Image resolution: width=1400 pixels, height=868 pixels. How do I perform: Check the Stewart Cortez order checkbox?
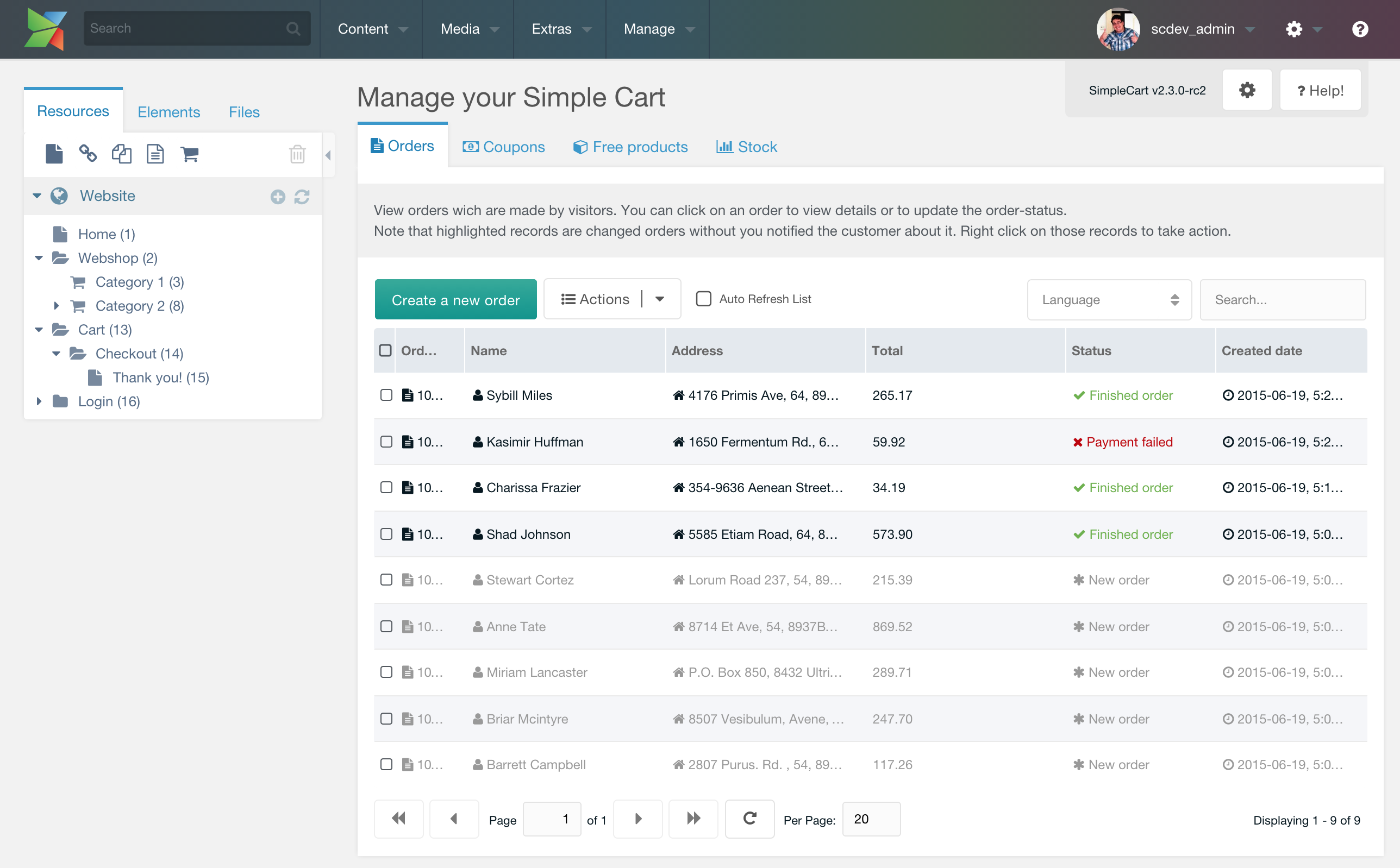click(x=386, y=581)
